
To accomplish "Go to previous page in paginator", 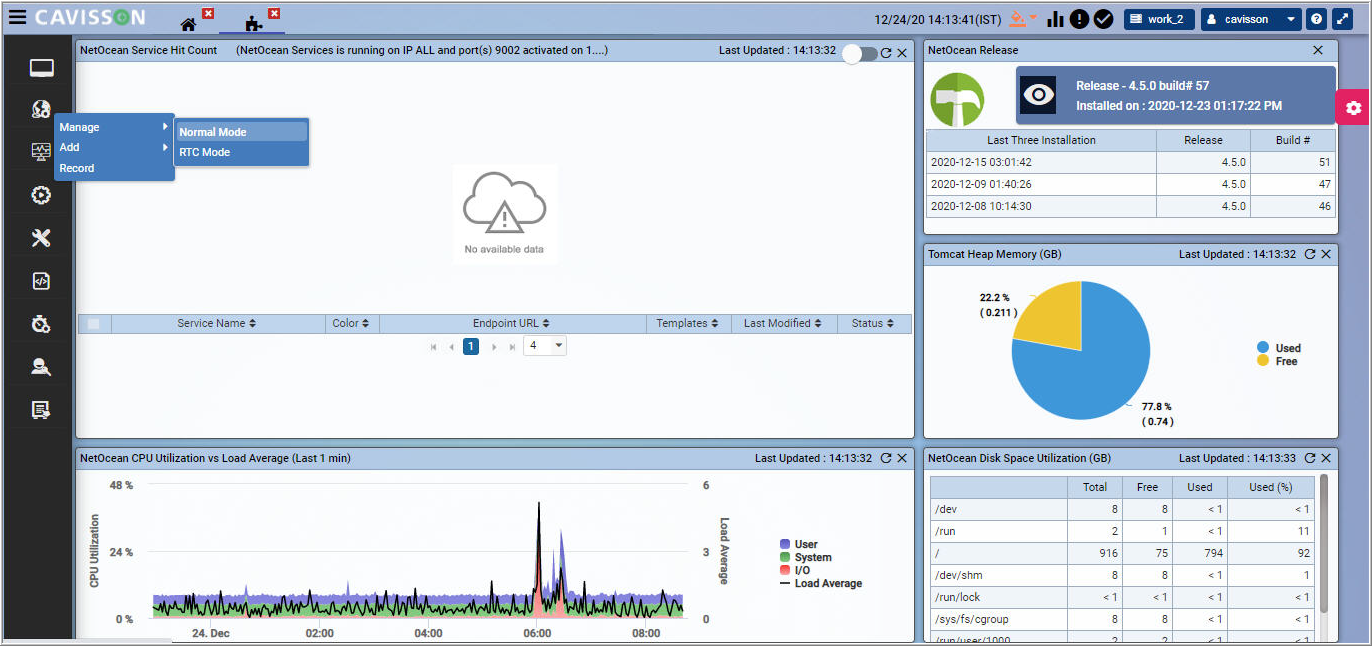I will tap(451, 346).
